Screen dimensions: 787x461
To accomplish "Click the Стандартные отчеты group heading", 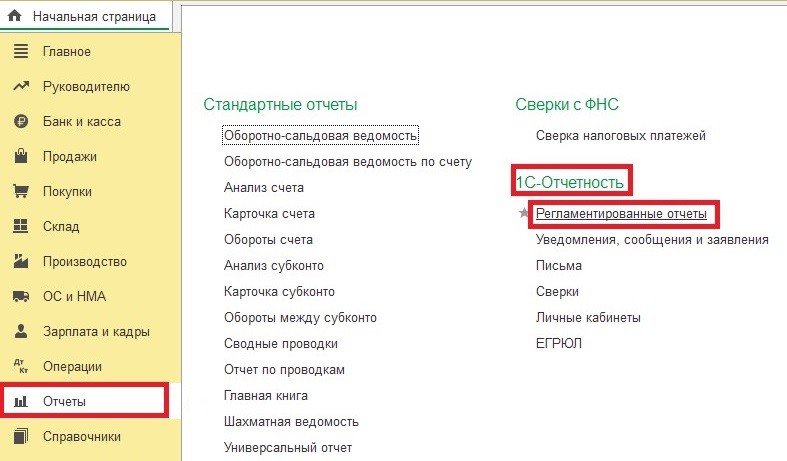I will click(x=280, y=104).
